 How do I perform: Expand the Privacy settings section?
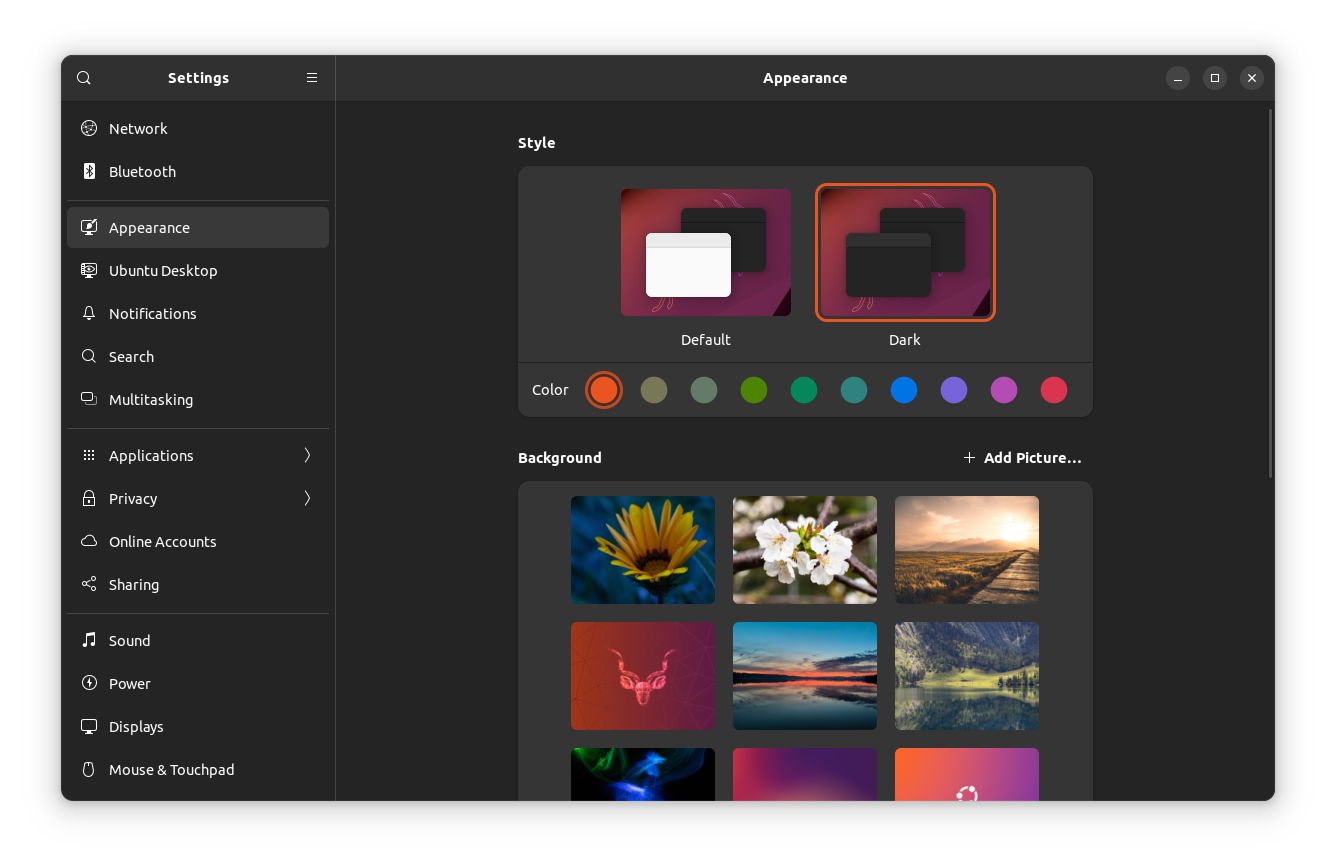pyautogui.click(x=133, y=498)
